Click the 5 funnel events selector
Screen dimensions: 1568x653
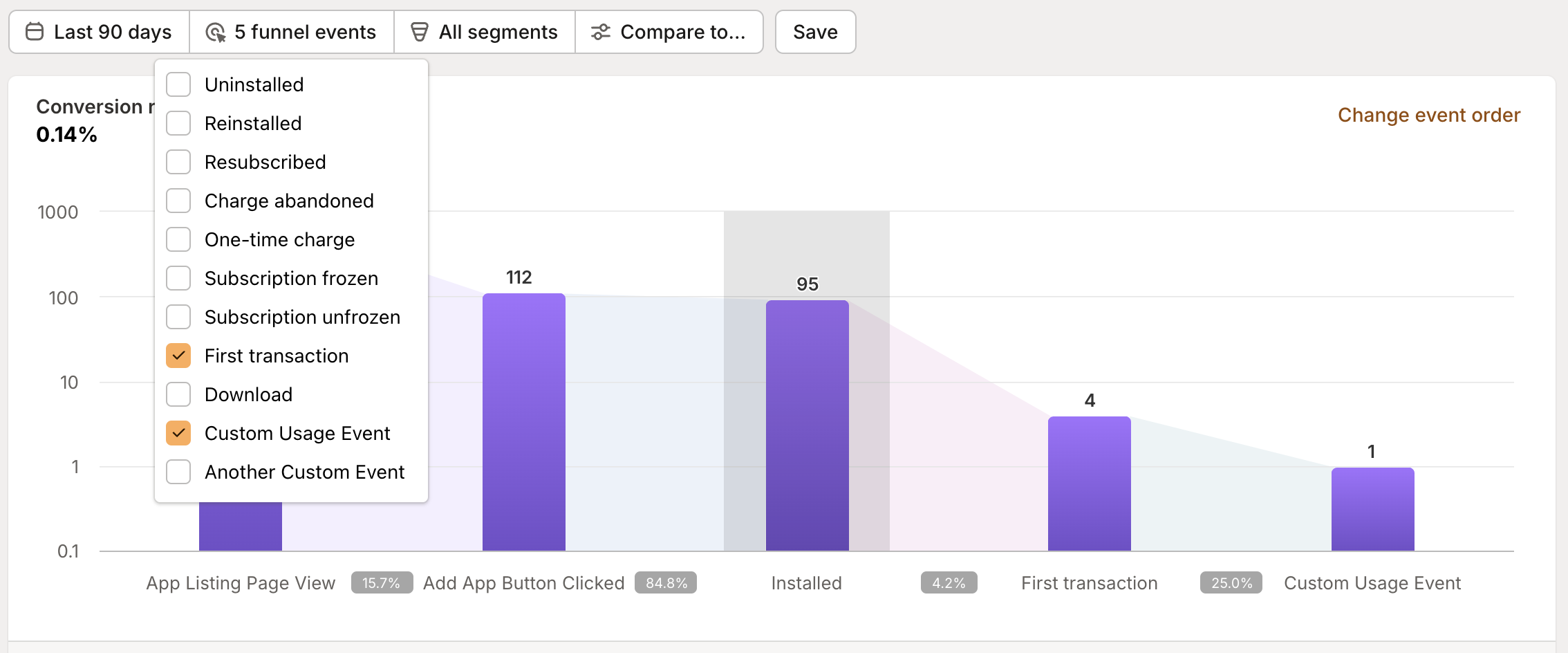point(290,31)
